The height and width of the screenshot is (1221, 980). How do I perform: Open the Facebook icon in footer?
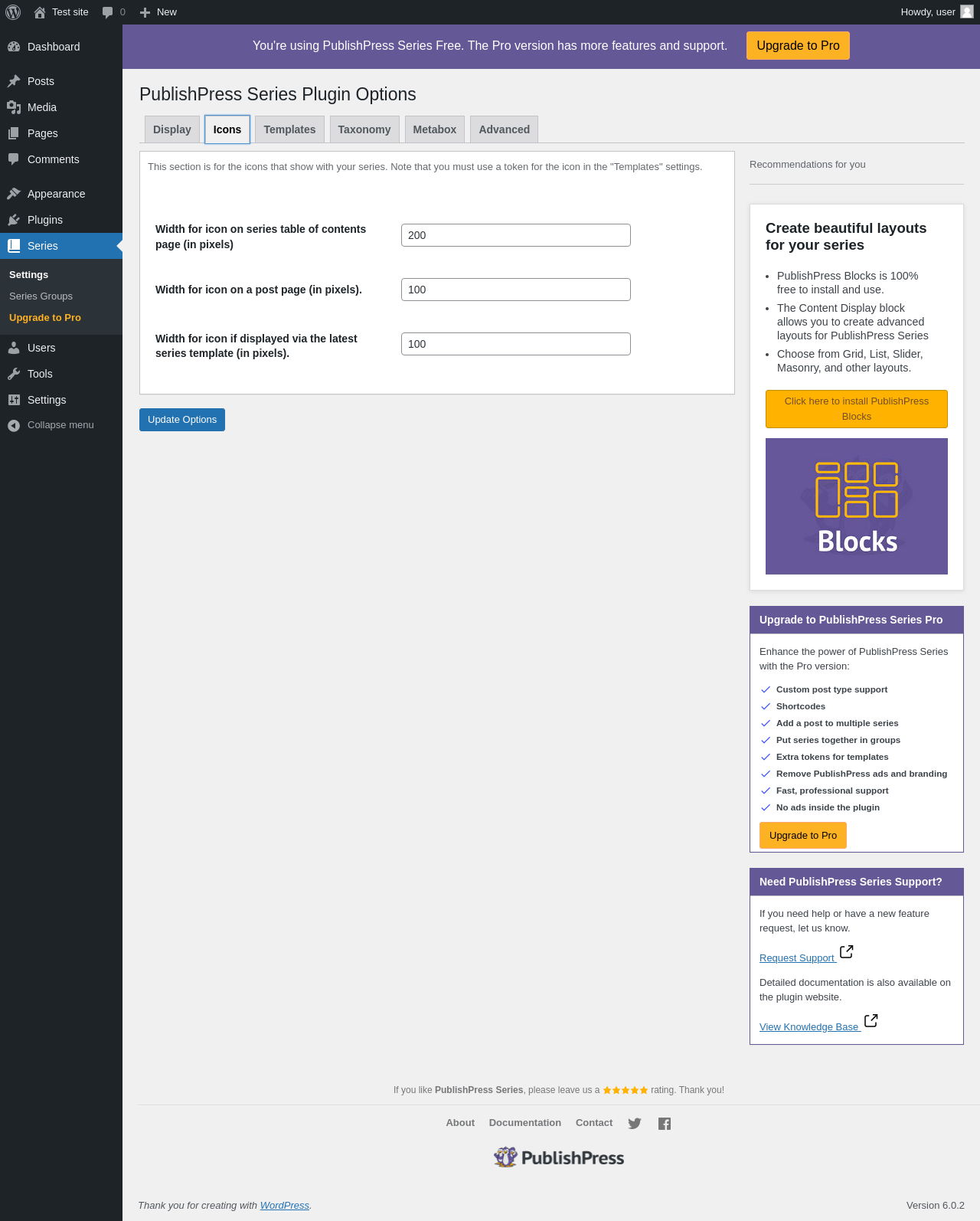click(665, 1124)
